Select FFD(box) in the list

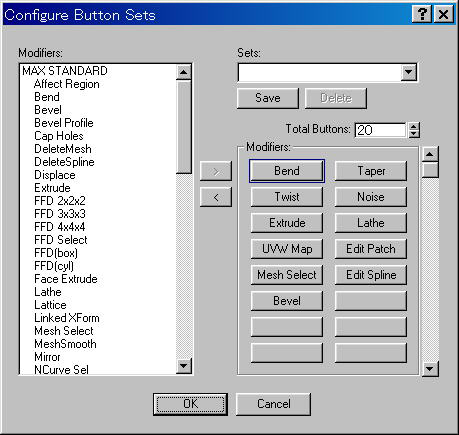pyautogui.click(x=56, y=253)
